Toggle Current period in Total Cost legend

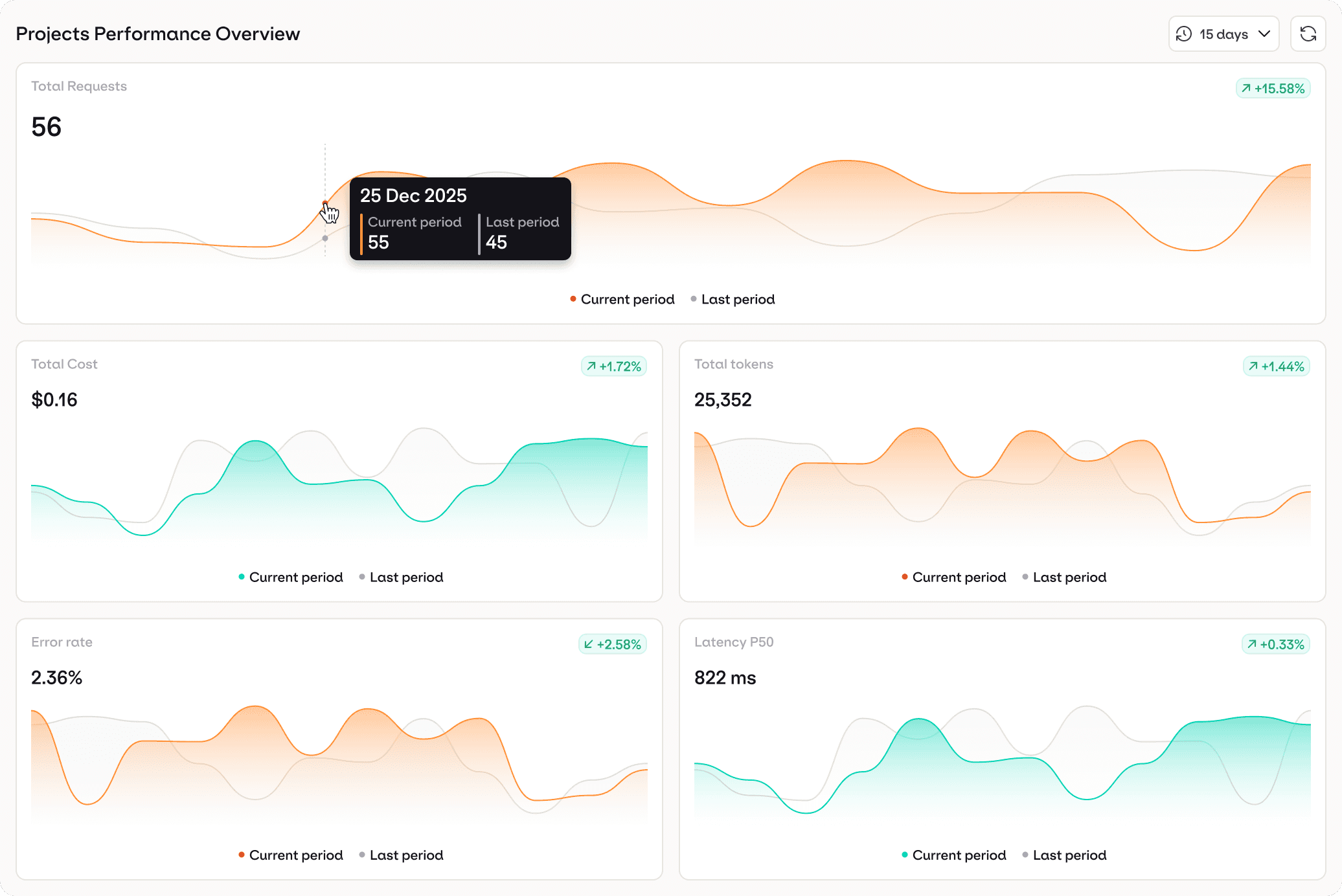tap(290, 577)
